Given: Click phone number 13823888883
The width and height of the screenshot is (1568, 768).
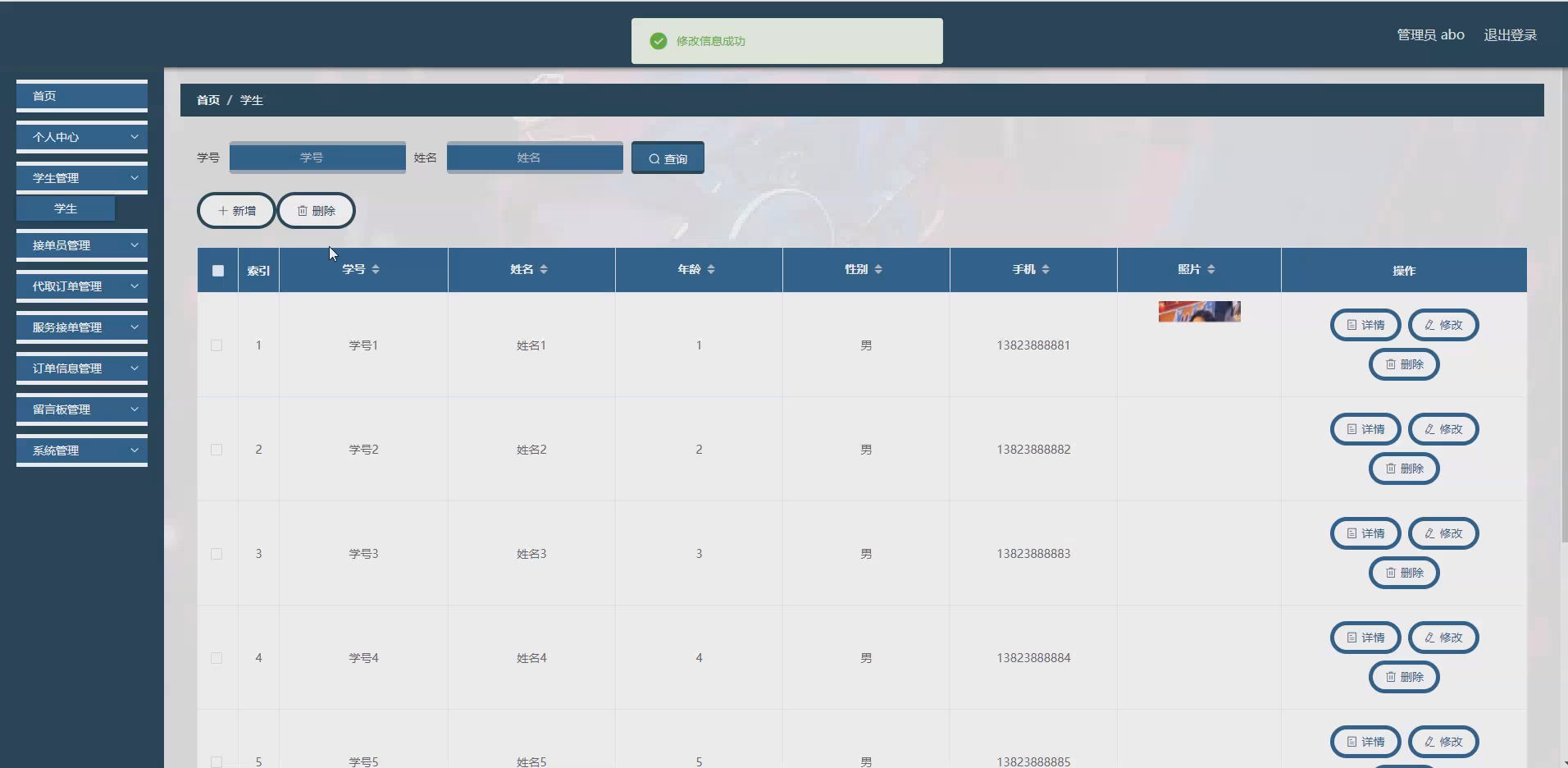Looking at the screenshot, I should [x=1033, y=554].
